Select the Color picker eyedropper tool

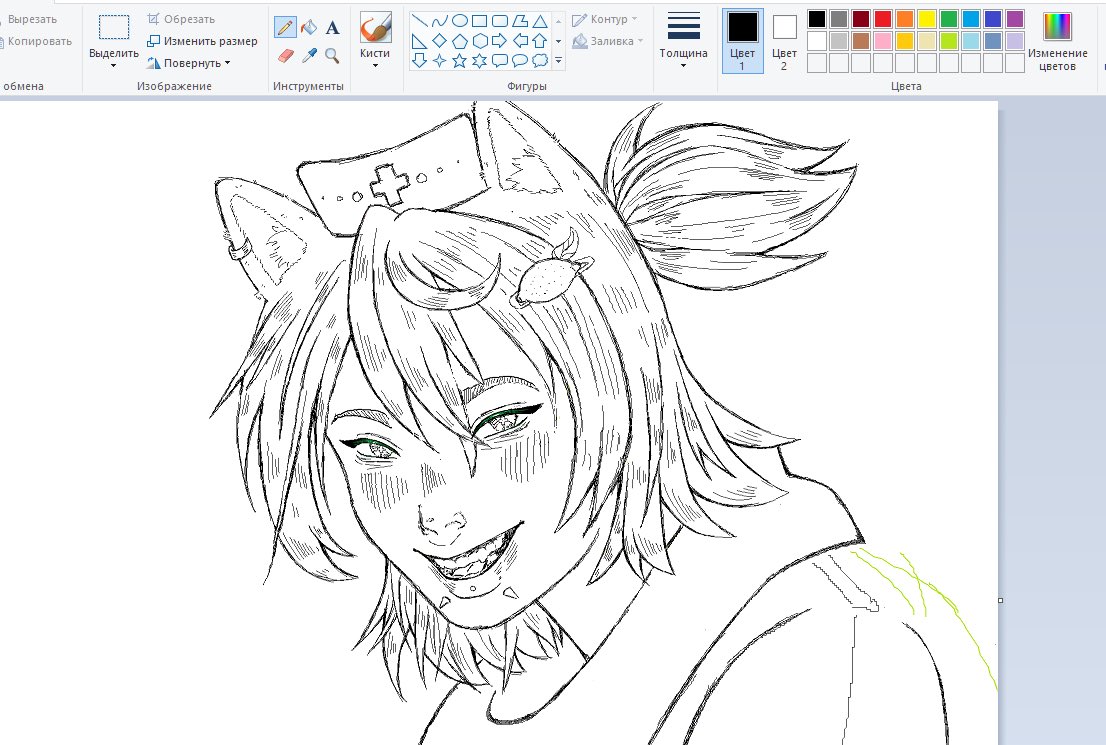(308, 55)
